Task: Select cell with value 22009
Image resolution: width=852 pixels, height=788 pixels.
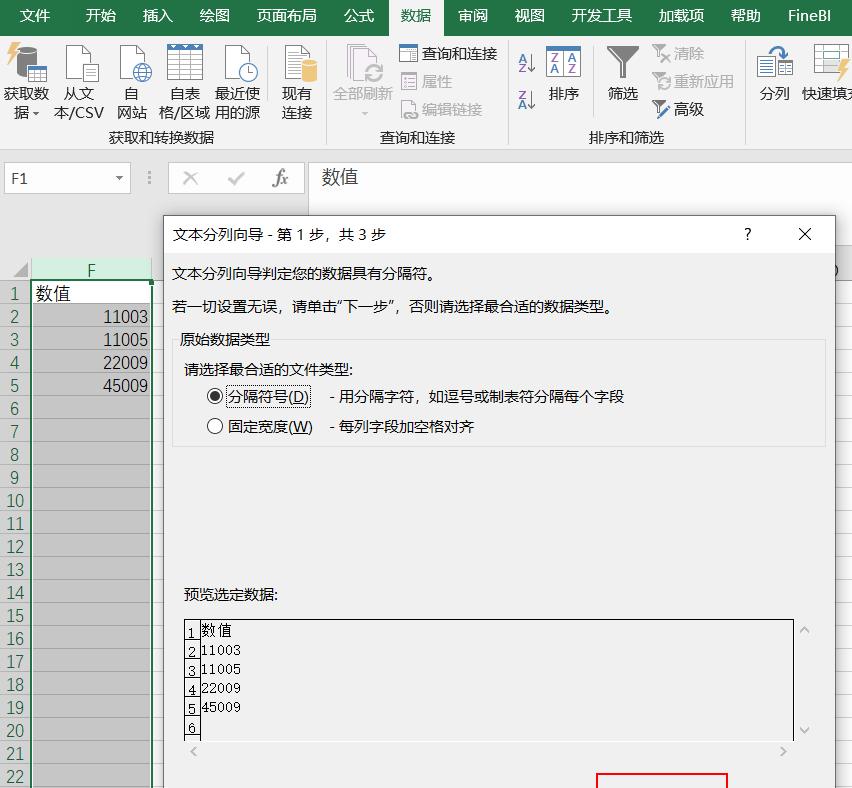Action: [x=91, y=362]
